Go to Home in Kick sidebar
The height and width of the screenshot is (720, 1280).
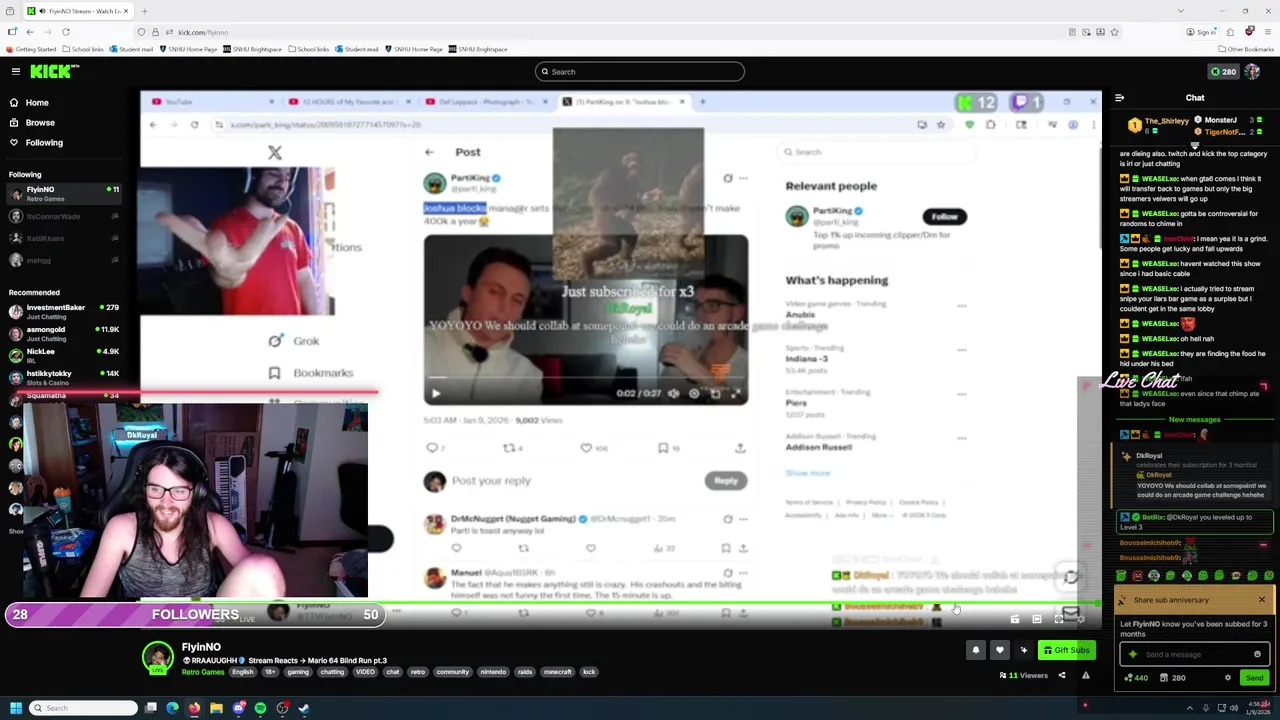(37, 102)
